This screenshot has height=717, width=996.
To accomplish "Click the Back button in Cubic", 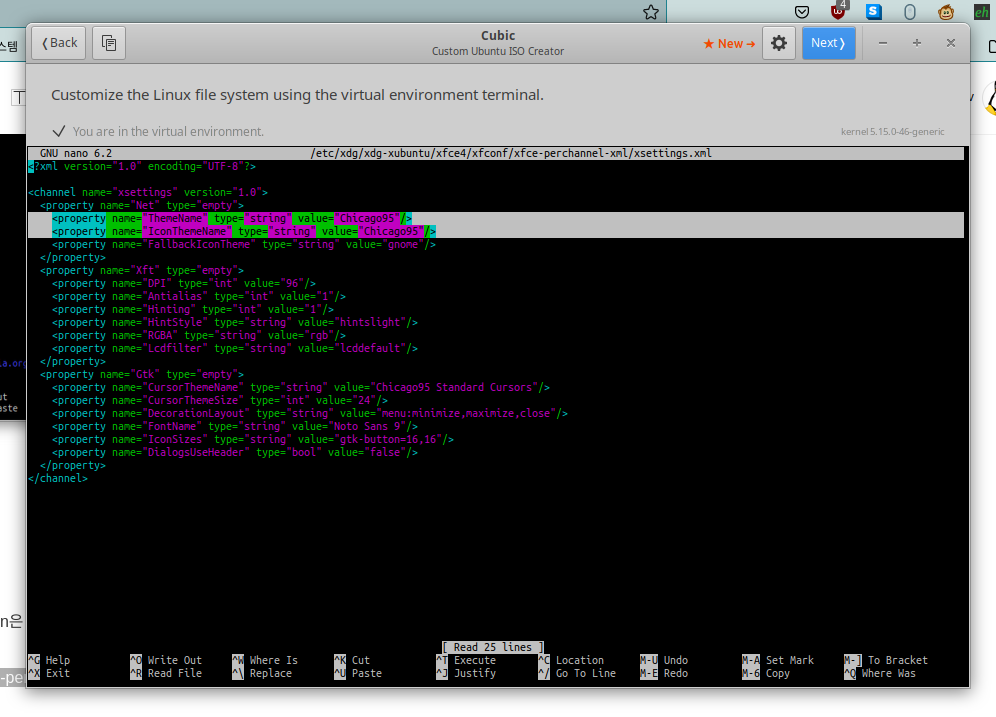I will coord(58,43).
